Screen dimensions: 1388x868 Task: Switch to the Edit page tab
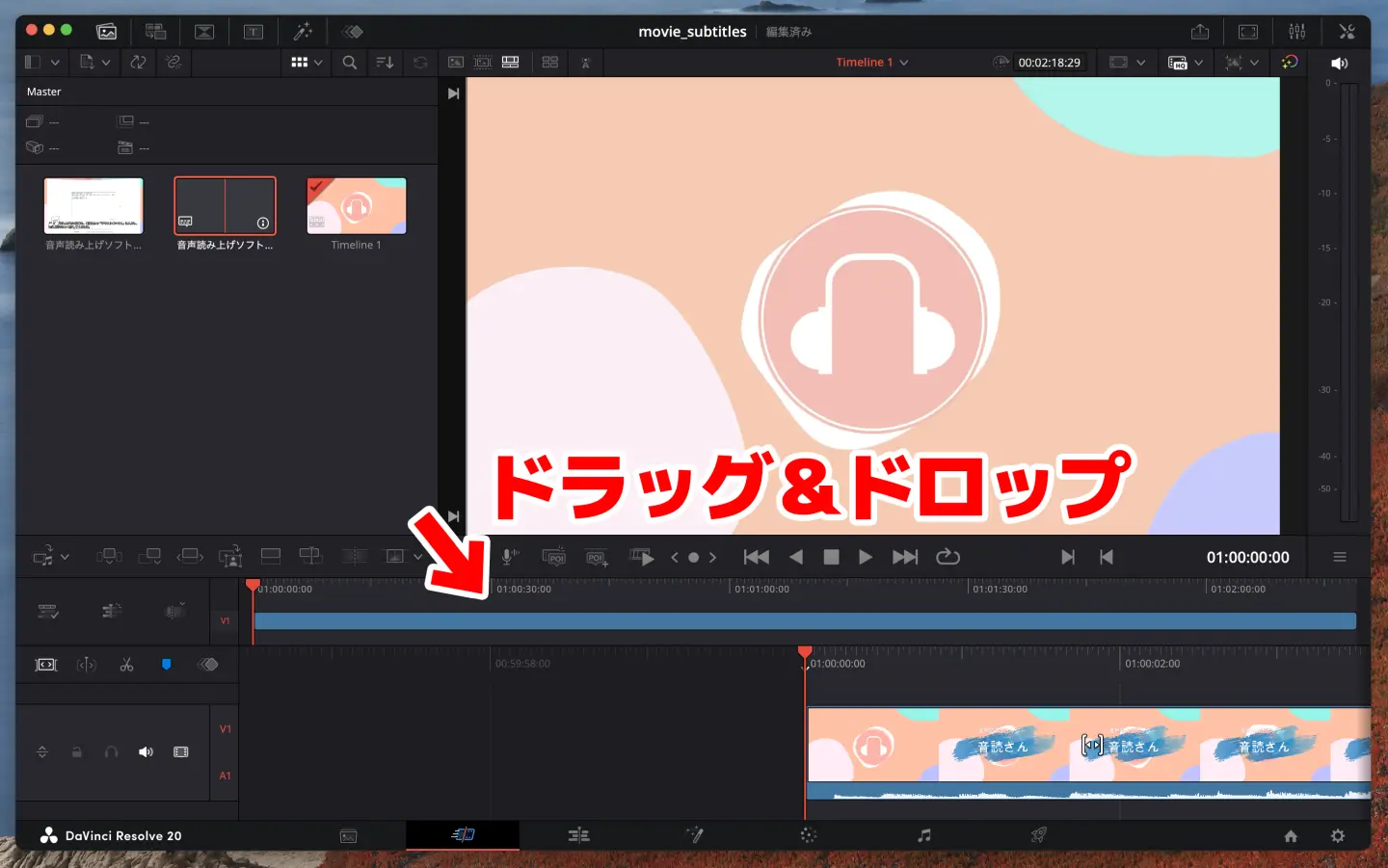pyautogui.click(x=578, y=834)
